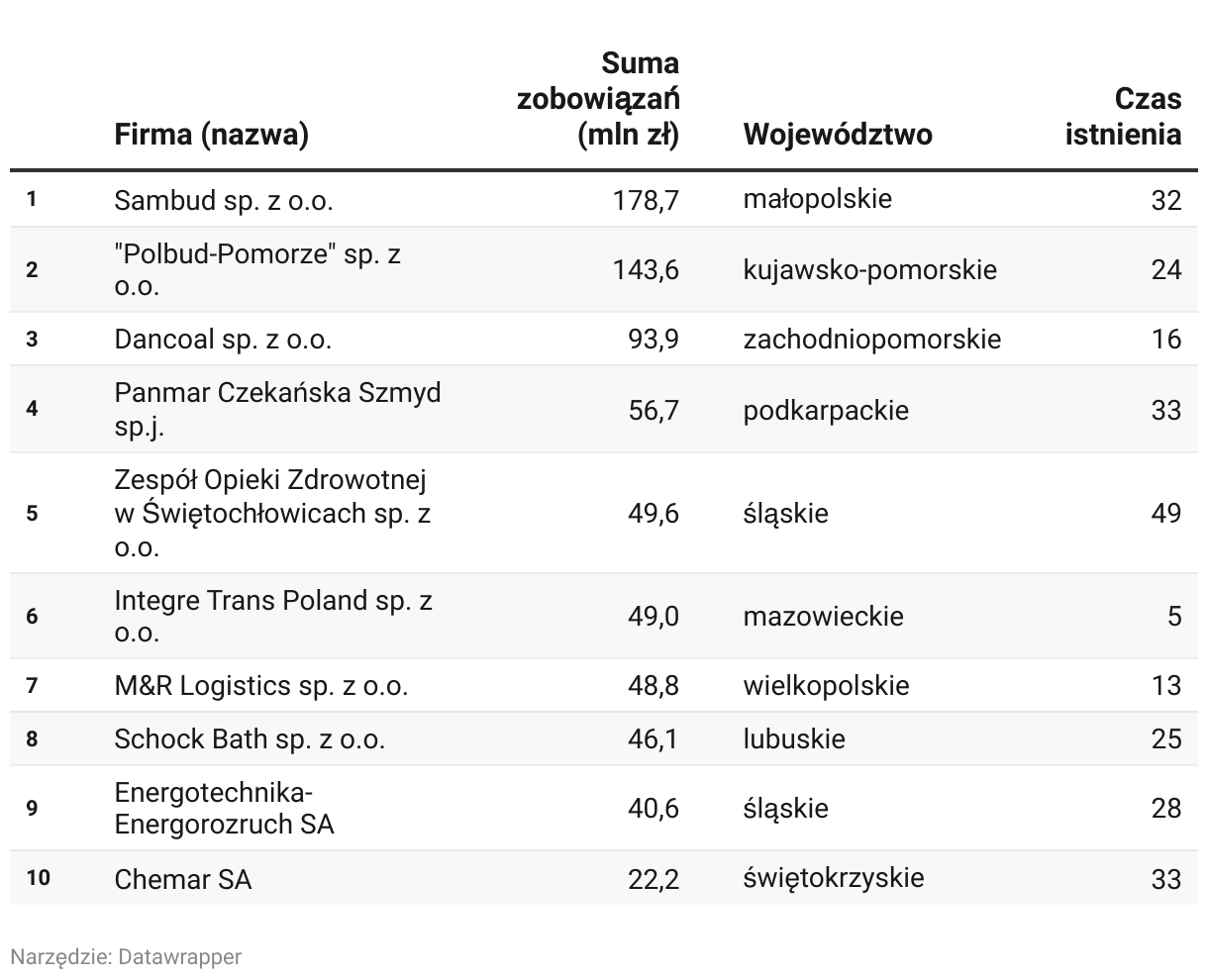Click the kujawsko-pomorskie voivodeship cell
Image resolution: width=1208 pixels, height=980 pixels.
coord(870,270)
